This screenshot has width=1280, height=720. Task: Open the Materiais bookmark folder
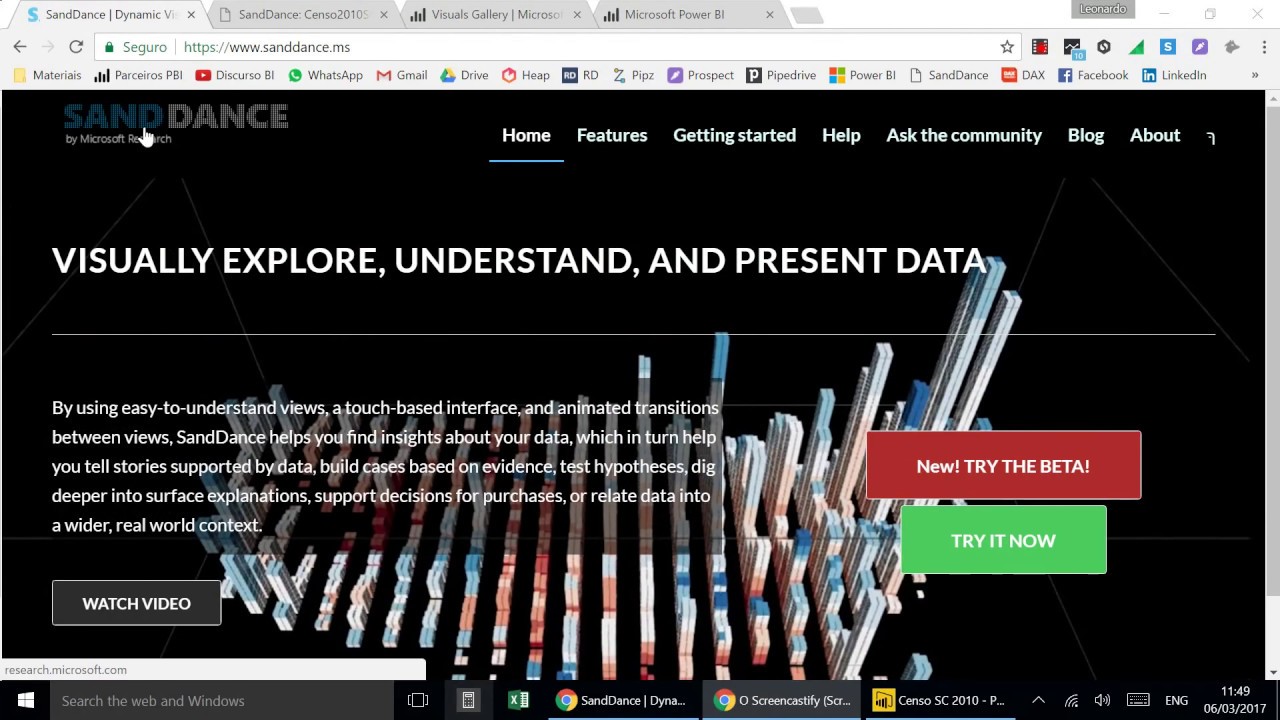[x=47, y=75]
